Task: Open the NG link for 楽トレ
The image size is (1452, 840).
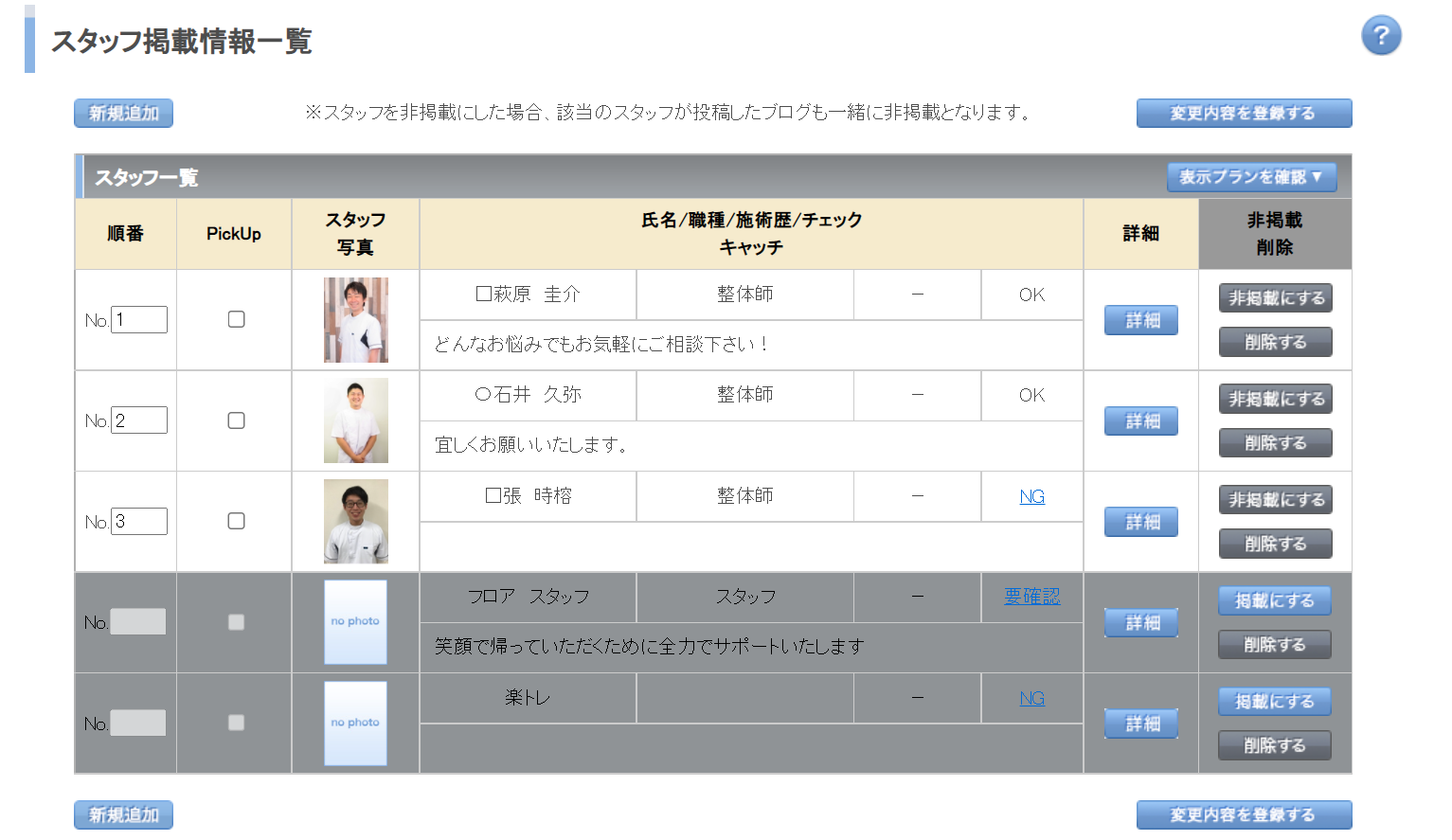Action: pos(1031,698)
